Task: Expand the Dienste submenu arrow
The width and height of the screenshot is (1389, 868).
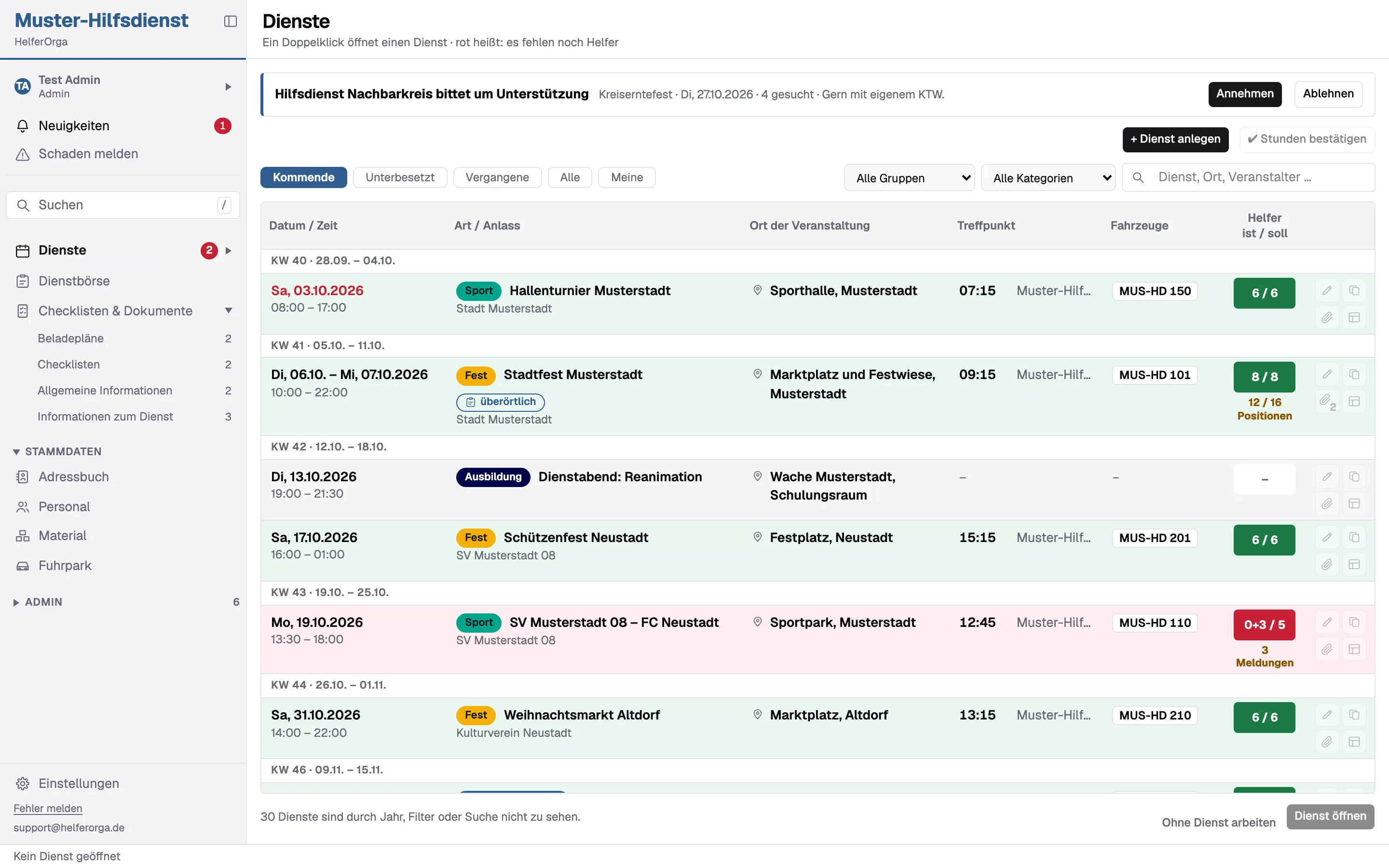Action: coord(228,250)
